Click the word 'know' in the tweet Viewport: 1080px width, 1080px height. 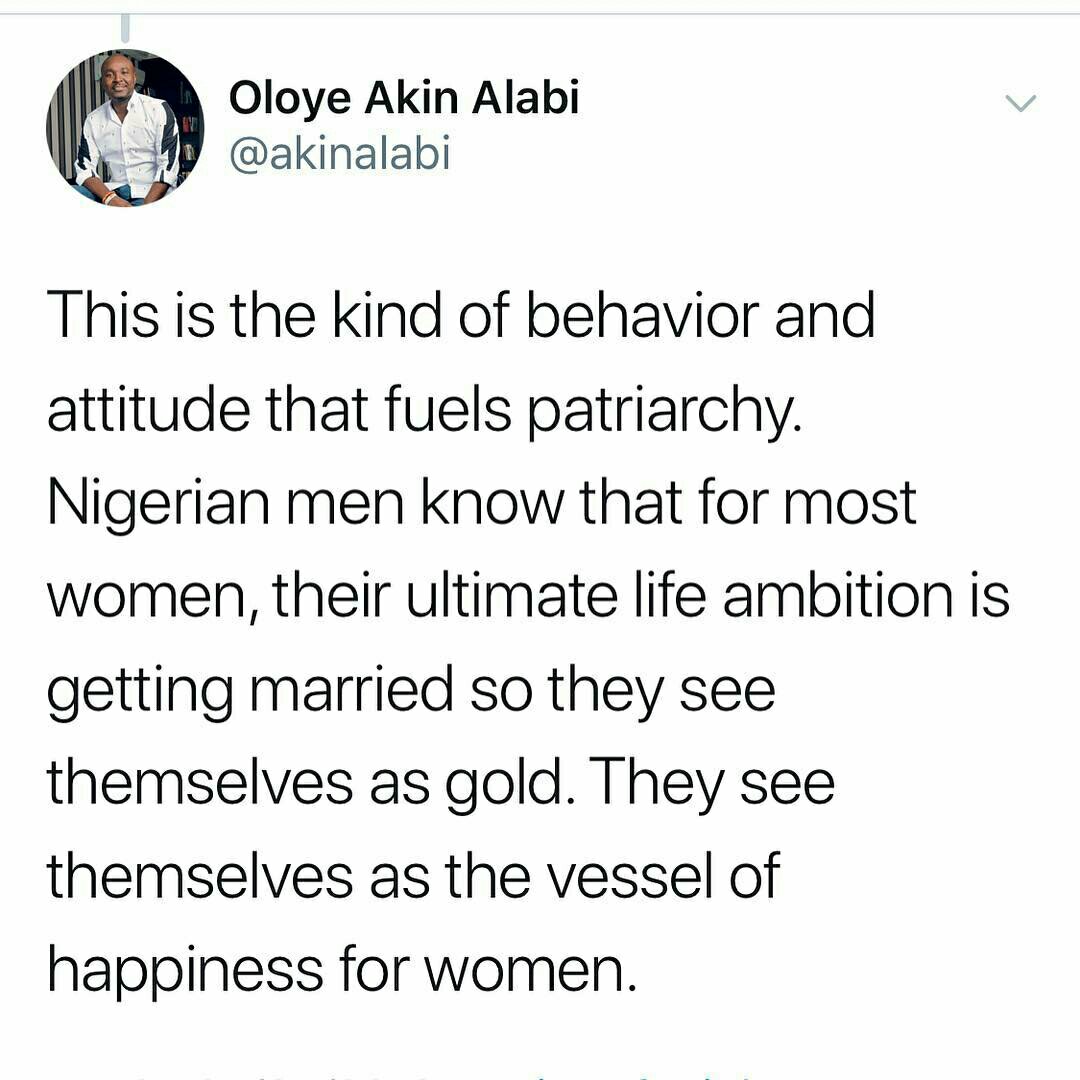click(x=492, y=503)
